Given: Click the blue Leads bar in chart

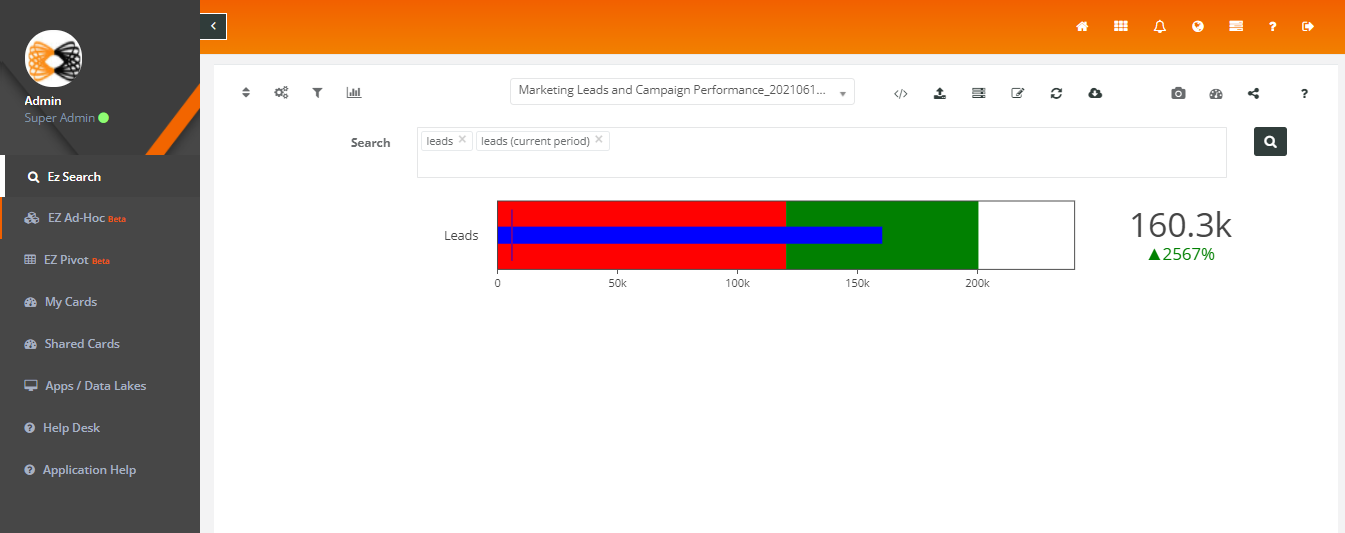Looking at the screenshot, I should [x=690, y=235].
